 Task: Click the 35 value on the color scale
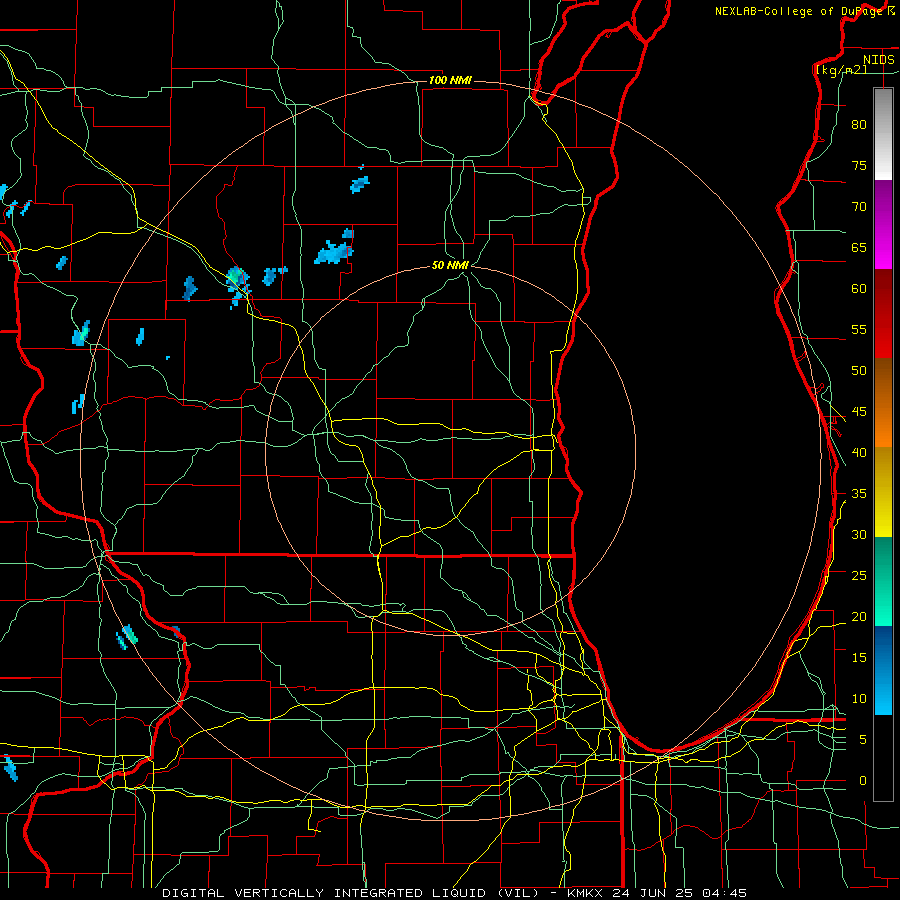pos(859,494)
